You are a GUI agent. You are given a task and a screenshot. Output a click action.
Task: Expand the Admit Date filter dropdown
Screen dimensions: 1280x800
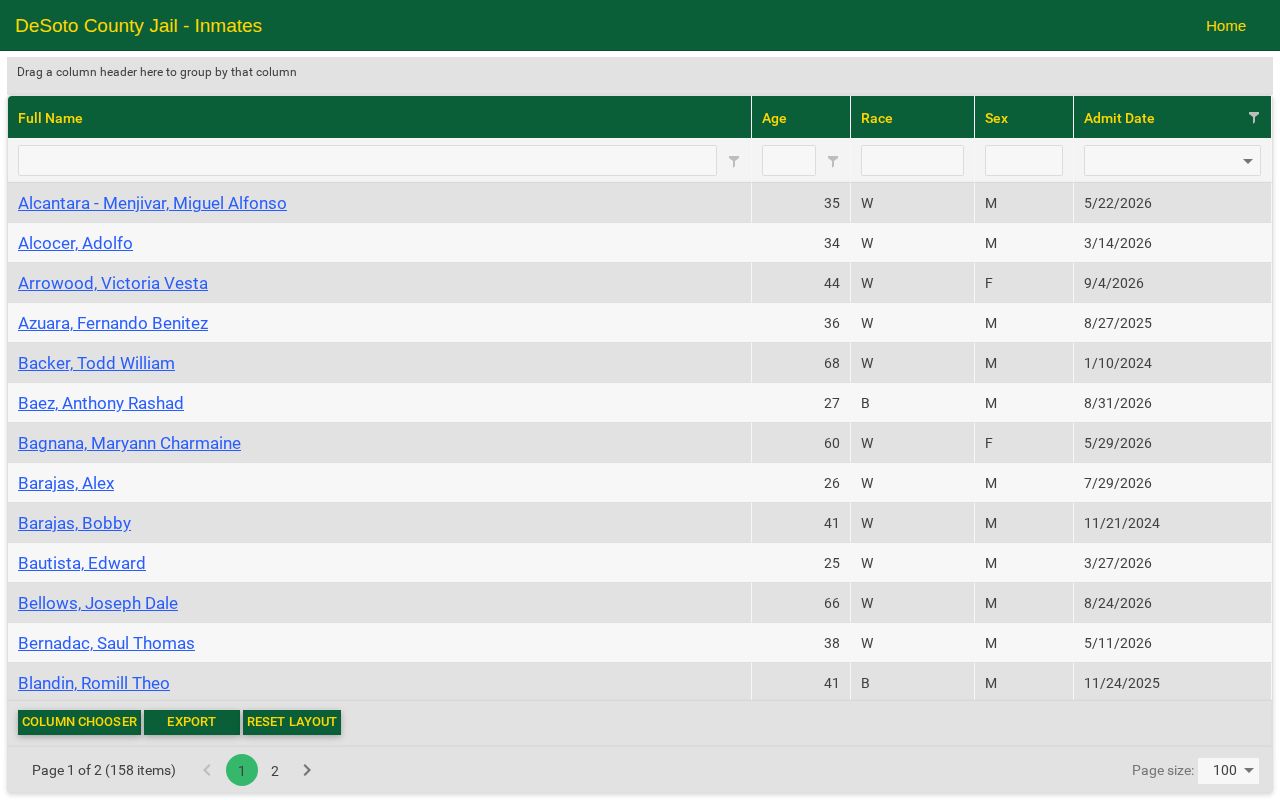[x=1248, y=161]
